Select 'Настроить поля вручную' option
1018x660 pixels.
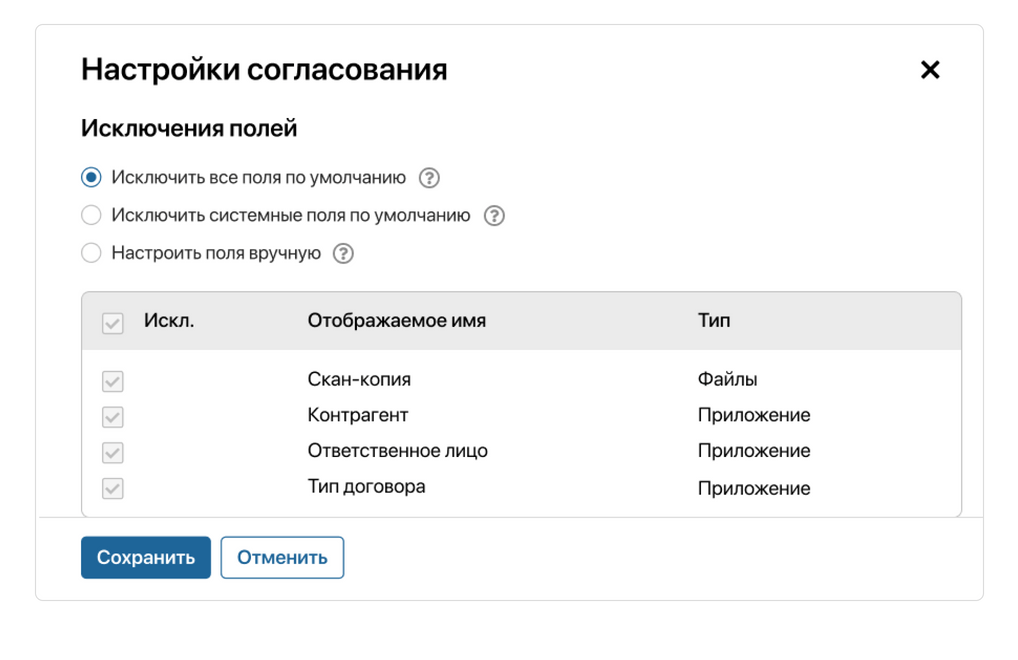(91, 253)
